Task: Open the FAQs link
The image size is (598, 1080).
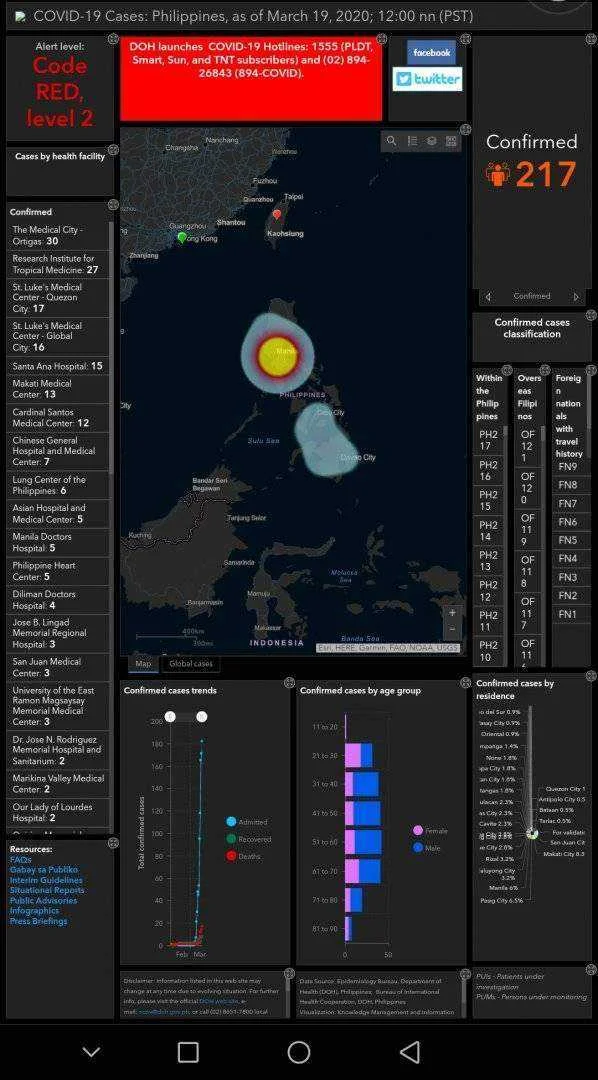Action: click(21, 860)
